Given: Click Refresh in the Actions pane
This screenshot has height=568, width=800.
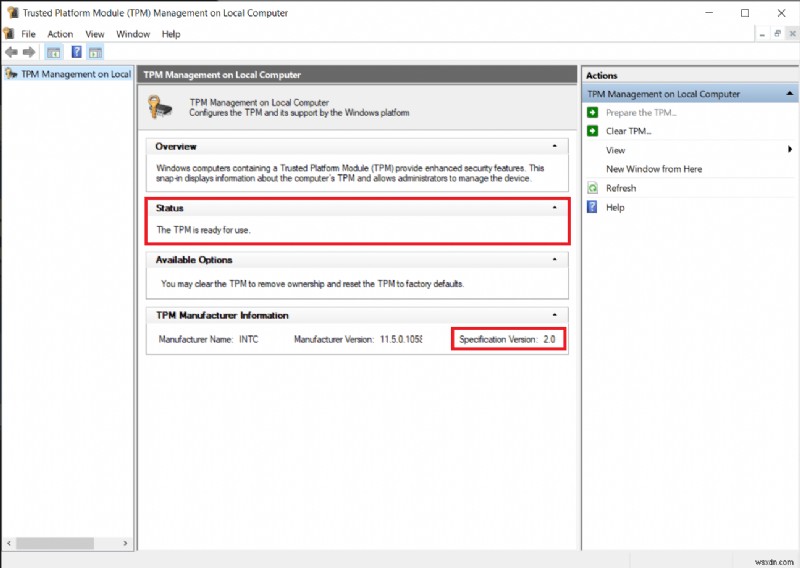Looking at the screenshot, I should [621, 188].
